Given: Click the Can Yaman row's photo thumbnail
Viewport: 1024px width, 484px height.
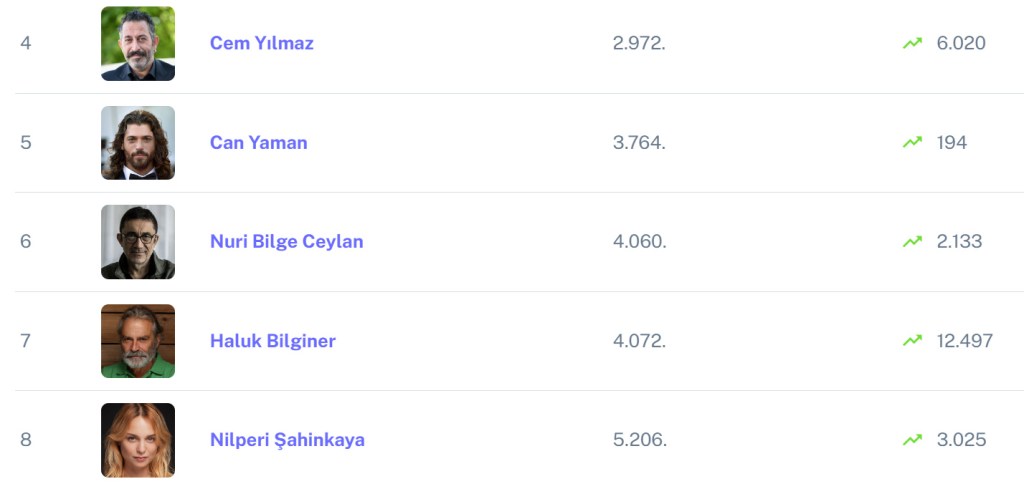Looking at the screenshot, I should click(138, 142).
